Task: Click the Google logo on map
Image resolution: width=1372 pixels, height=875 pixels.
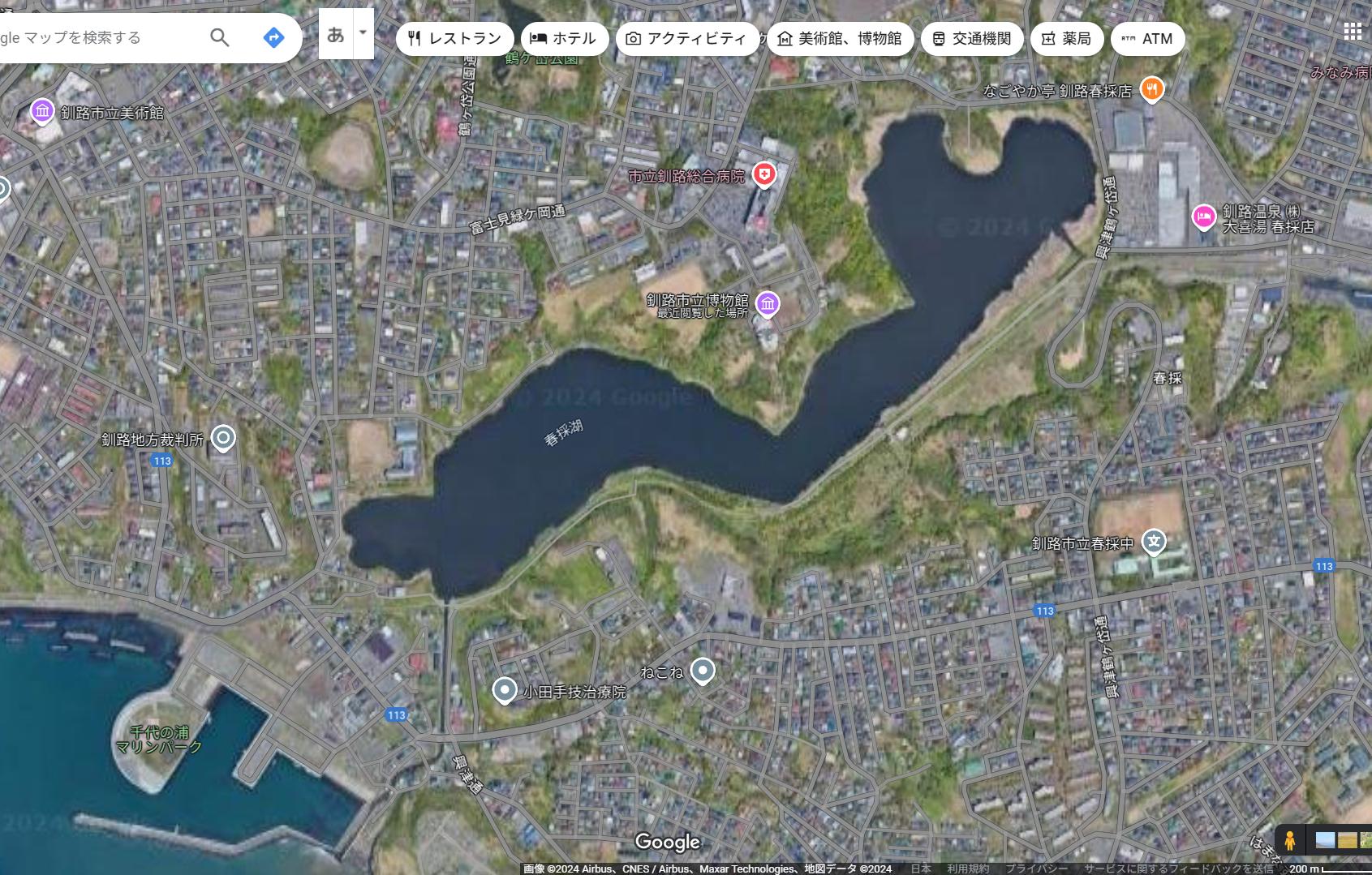Action: (667, 843)
